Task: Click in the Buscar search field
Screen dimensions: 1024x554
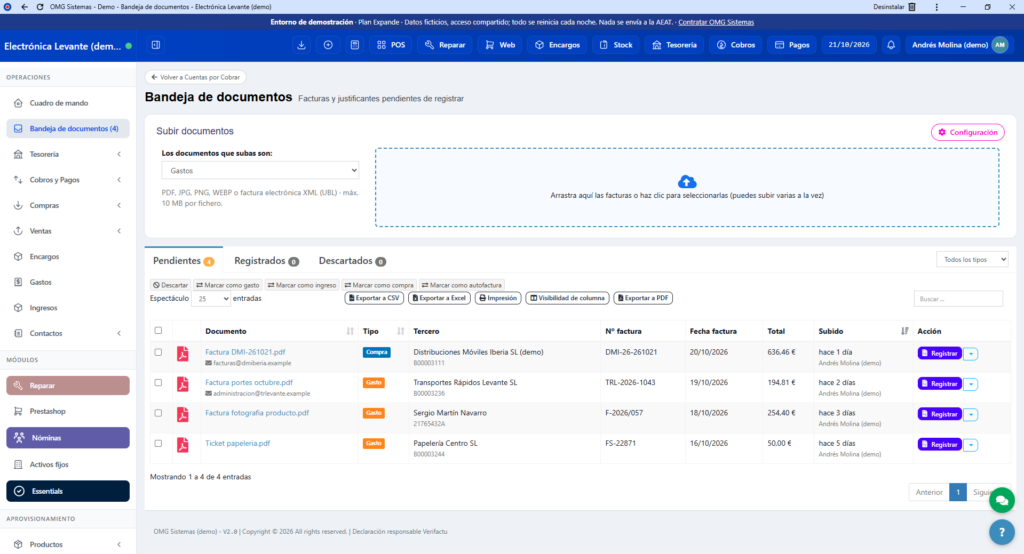Action: pos(958,299)
